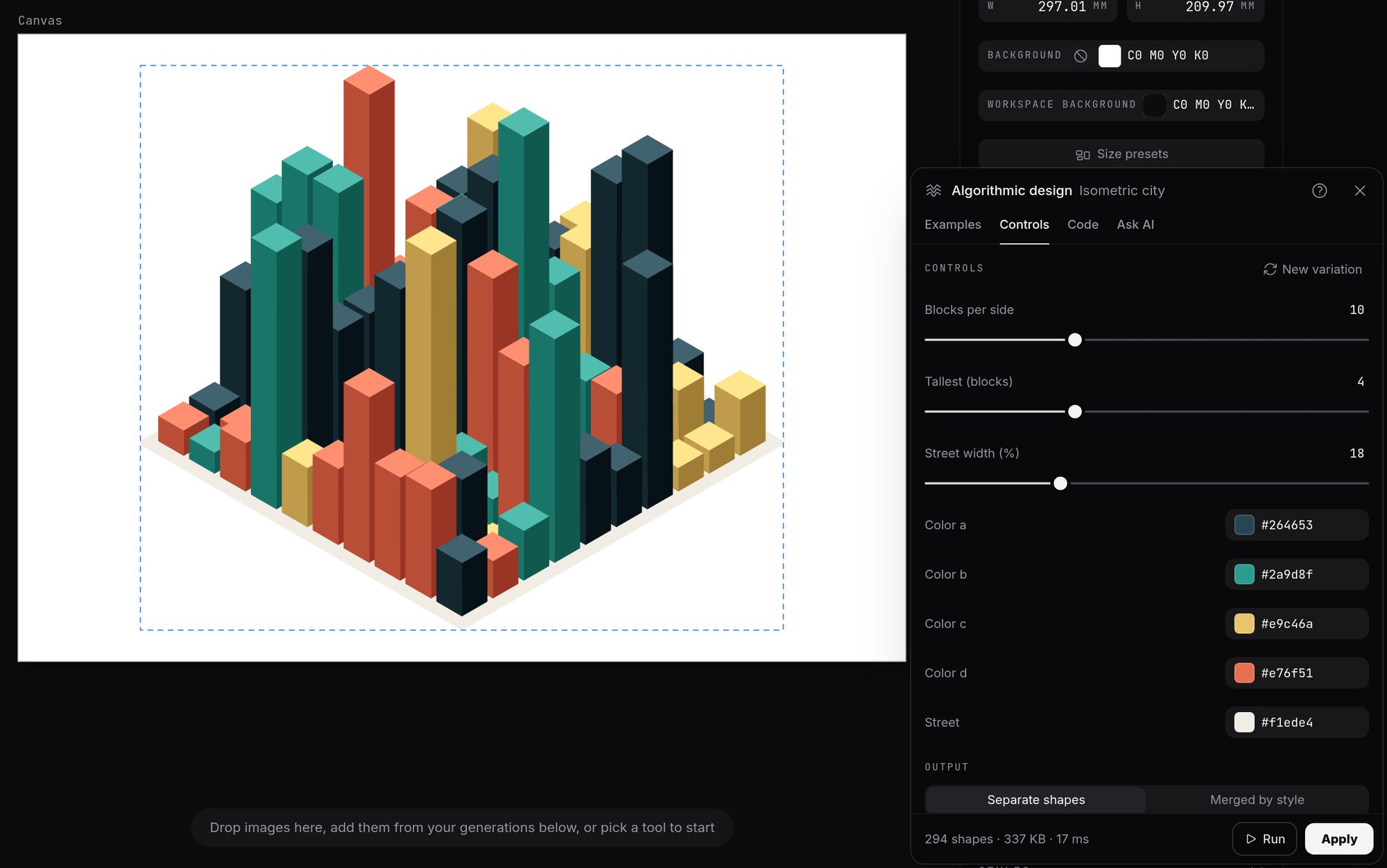The width and height of the screenshot is (1387, 868).
Task: Click the no-background icon beside Background
Action: (1080, 55)
